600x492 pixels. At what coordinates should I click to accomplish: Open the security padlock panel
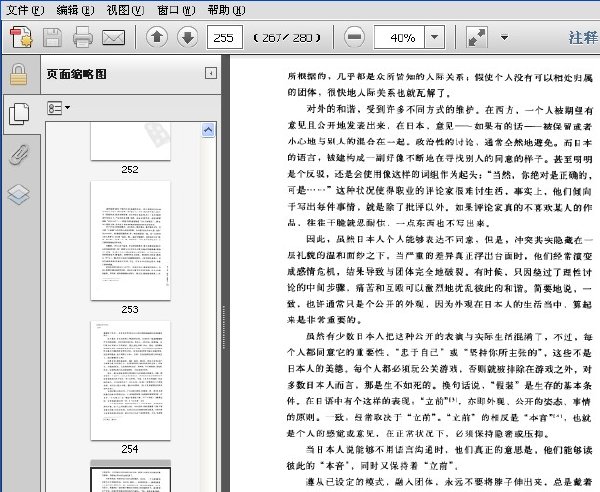(x=18, y=74)
